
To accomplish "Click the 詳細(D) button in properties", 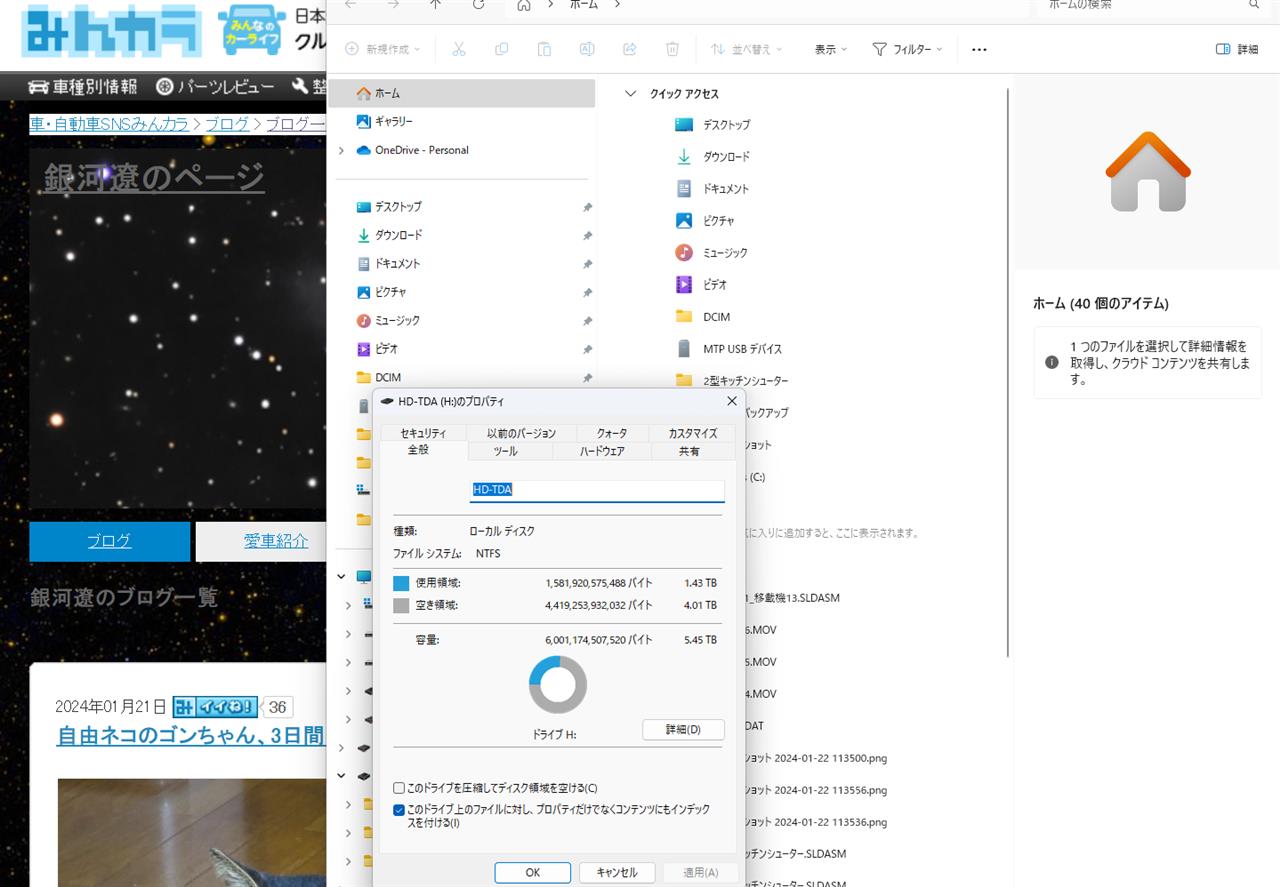I will [683, 730].
